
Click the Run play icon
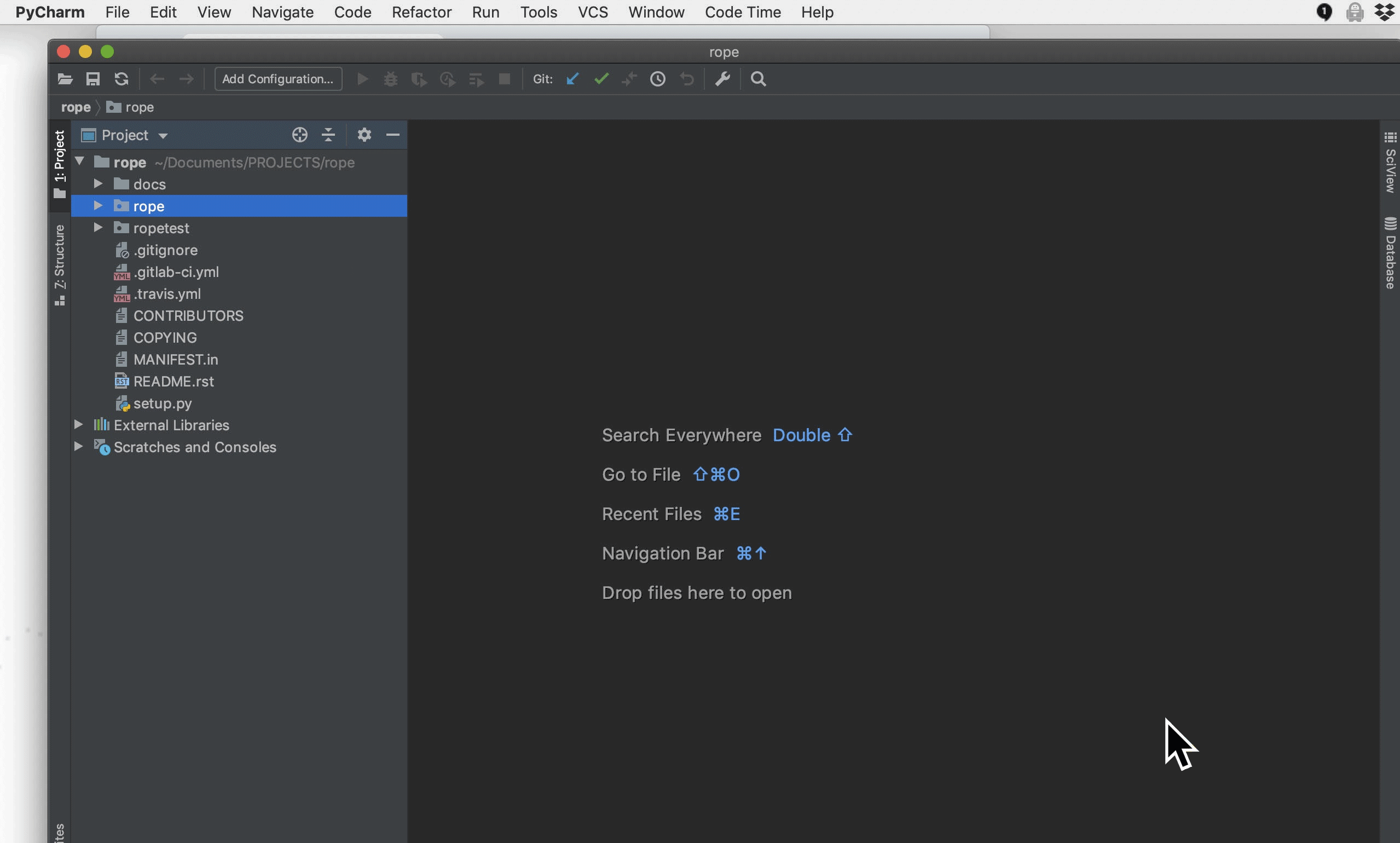coord(362,79)
